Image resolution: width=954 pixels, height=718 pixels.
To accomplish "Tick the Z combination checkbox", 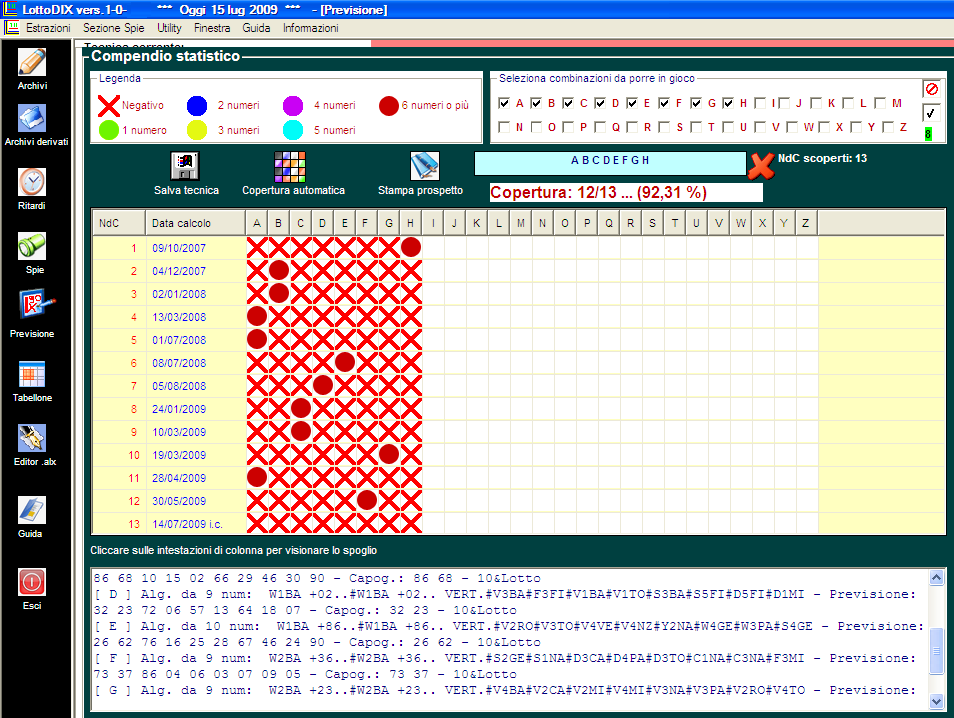I will coord(889,127).
